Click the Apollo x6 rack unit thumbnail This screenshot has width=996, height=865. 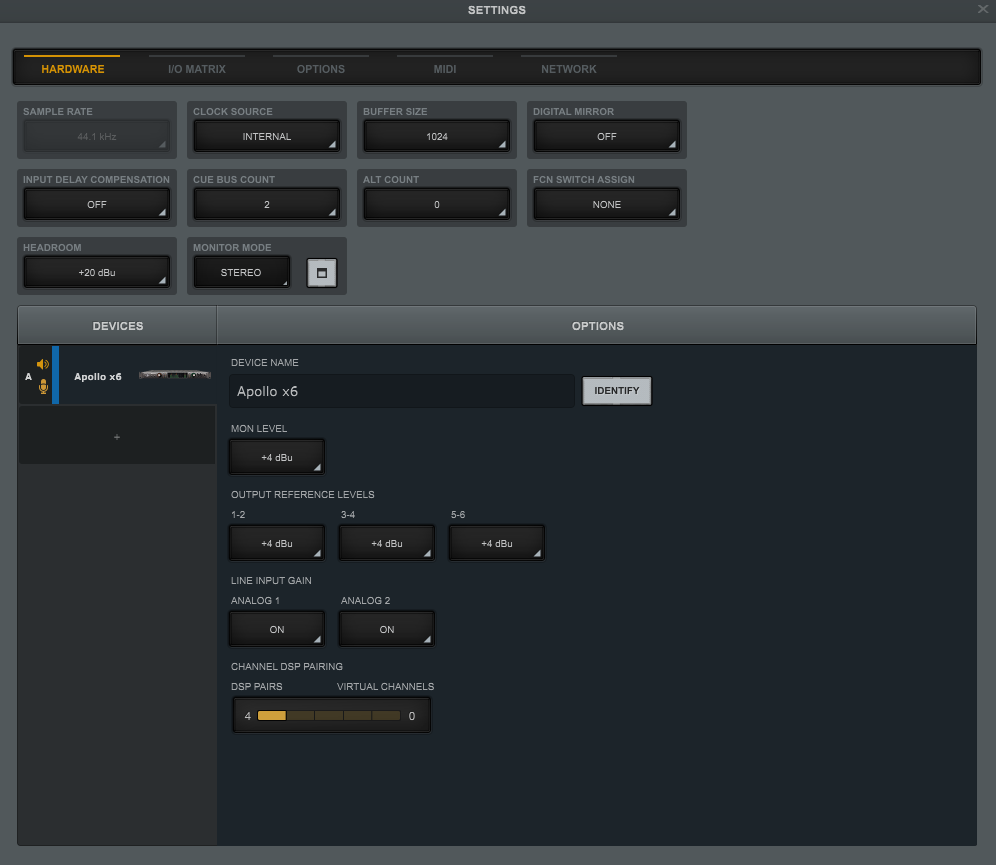tap(175, 375)
